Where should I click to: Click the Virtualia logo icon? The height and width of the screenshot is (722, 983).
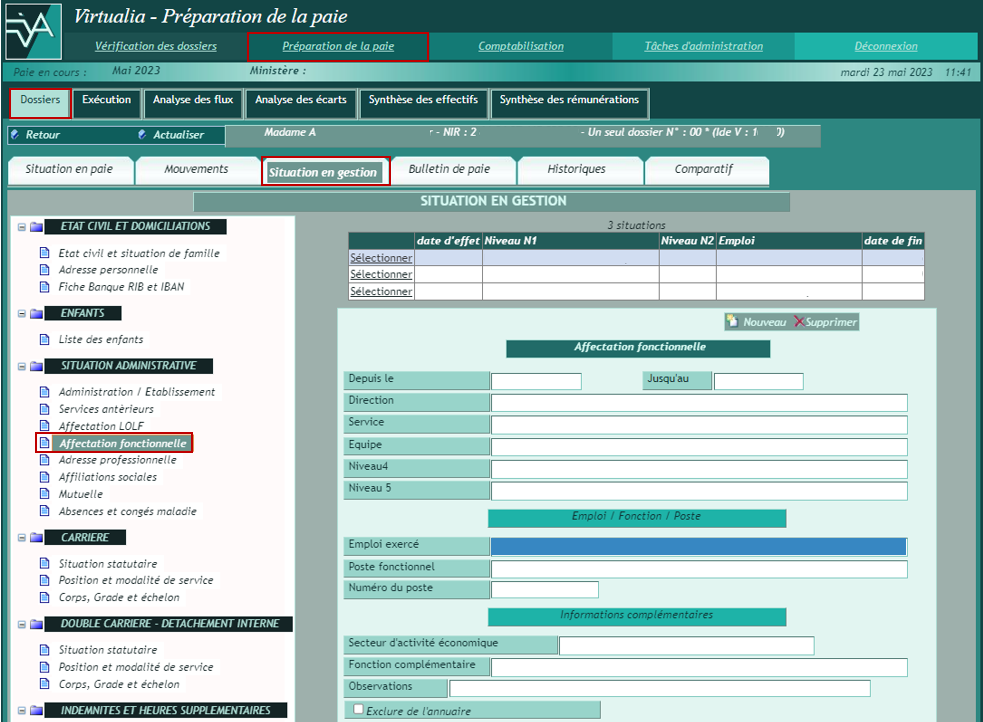pyautogui.click(x=32, y=31)
